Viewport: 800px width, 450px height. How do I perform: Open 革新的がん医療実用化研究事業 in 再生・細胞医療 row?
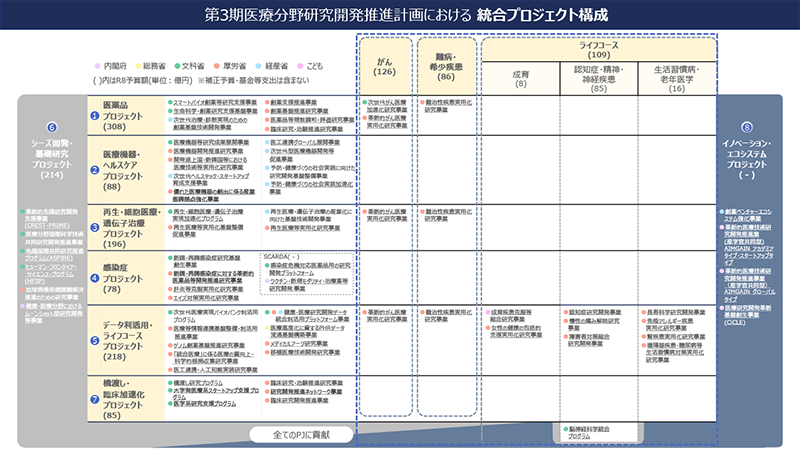pyautogui.click(x=387, y=215)
